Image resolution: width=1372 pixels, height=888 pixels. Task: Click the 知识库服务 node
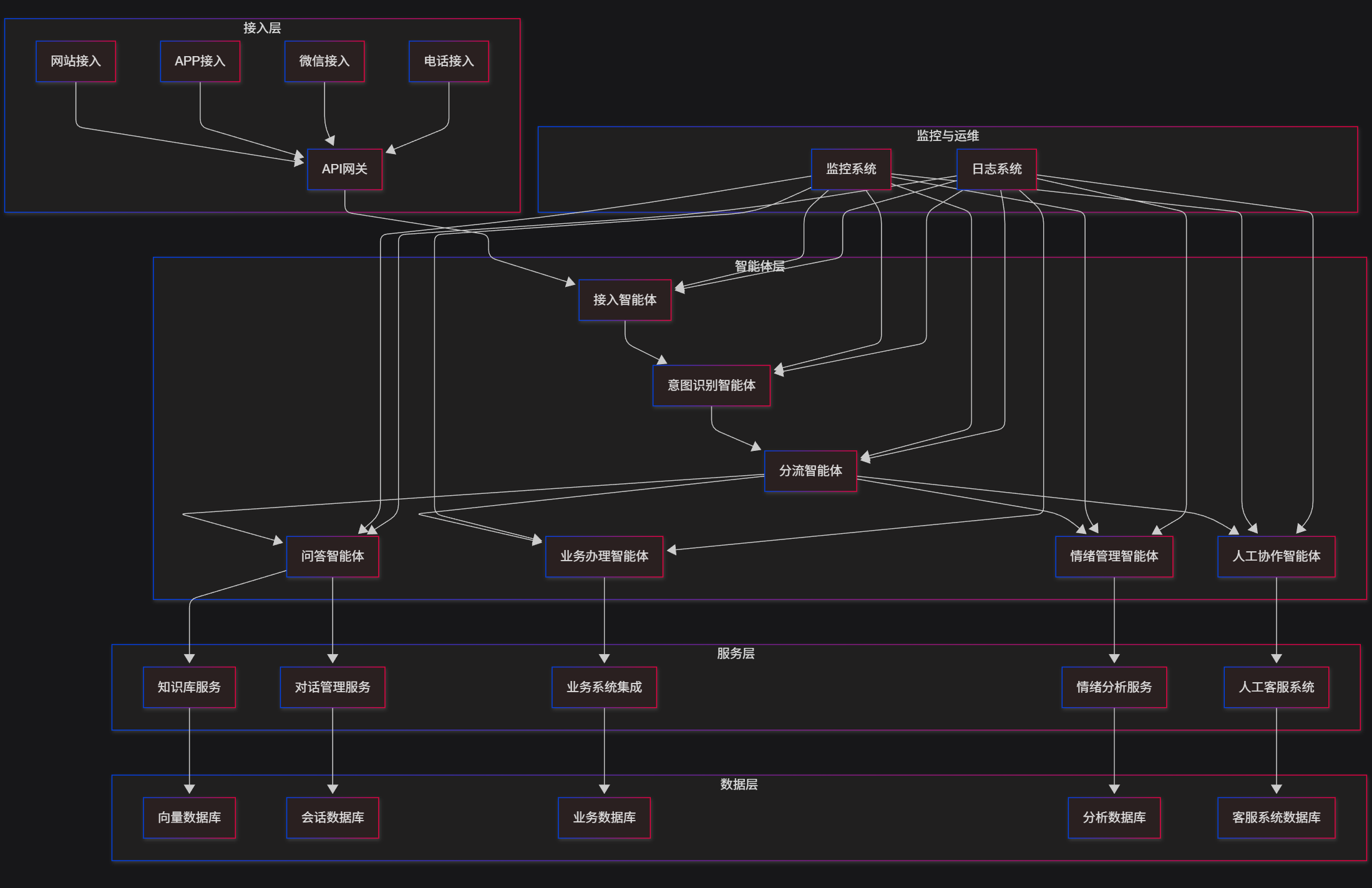tap(189, 687)
